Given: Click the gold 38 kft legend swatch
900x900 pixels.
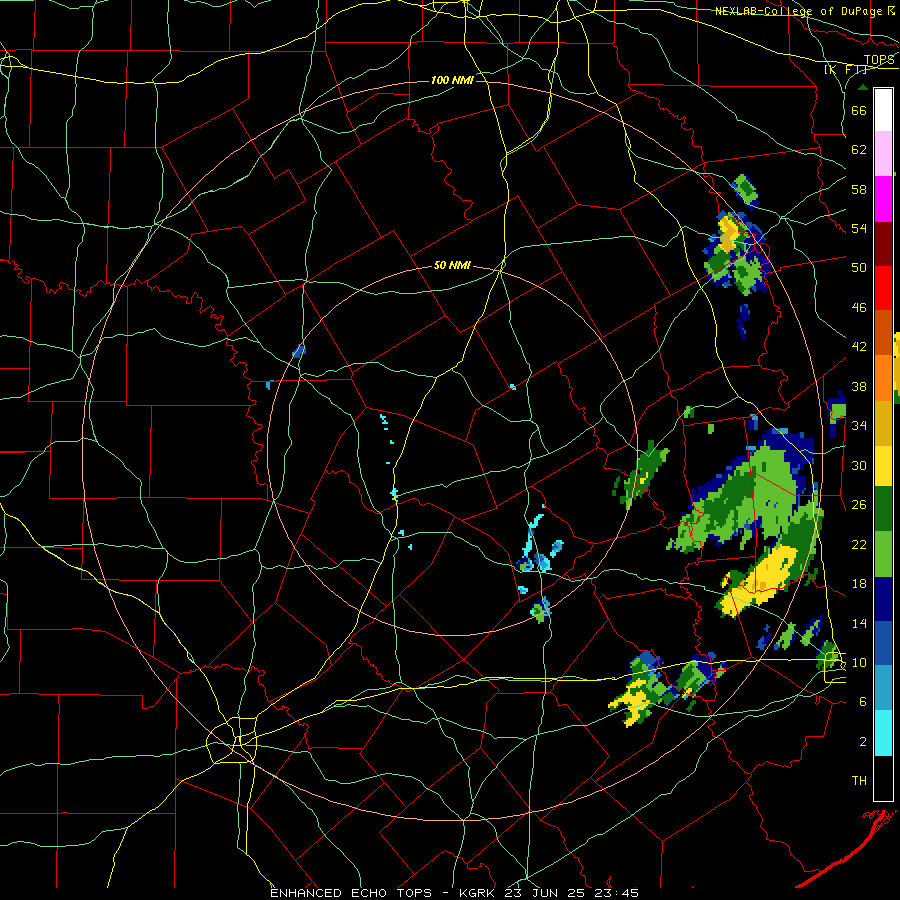Looking at the screenshot, I should point(883,423).
